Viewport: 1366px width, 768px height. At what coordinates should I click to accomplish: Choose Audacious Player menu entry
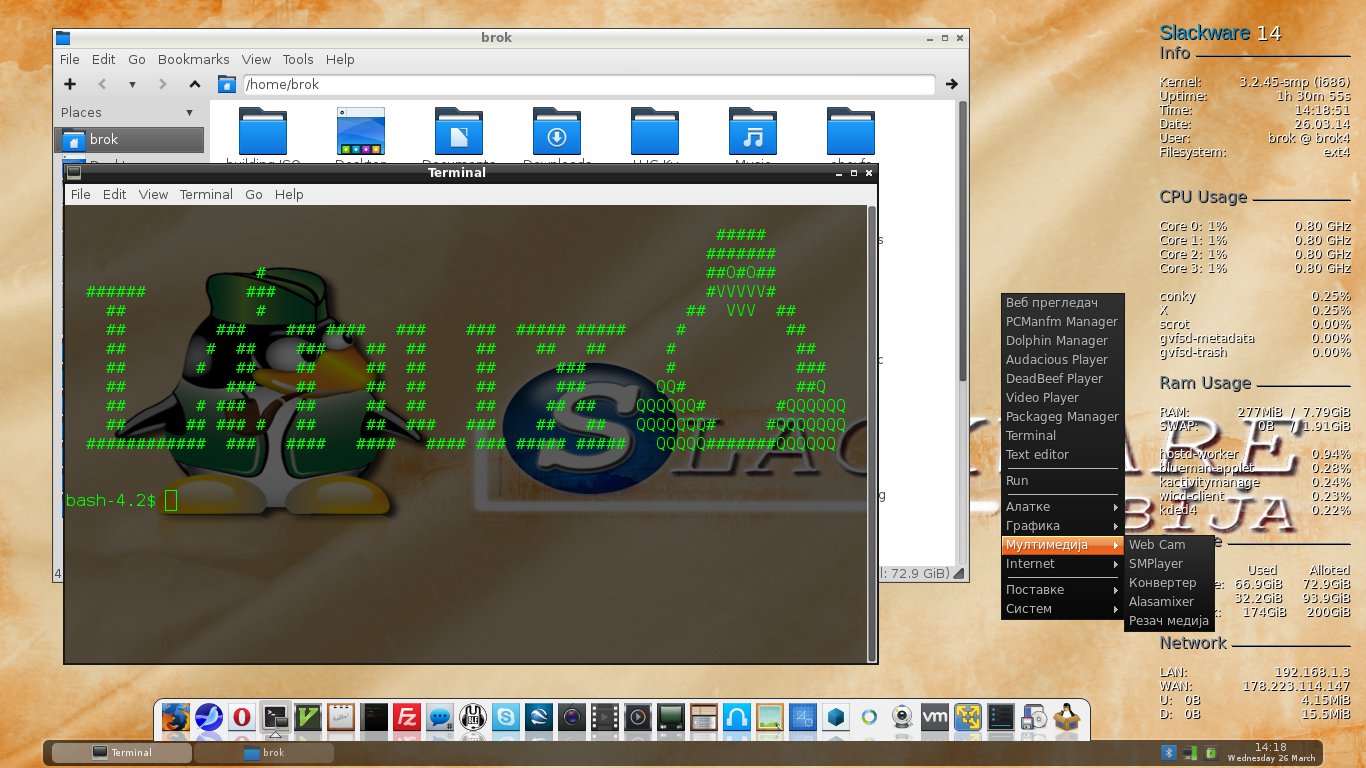(x=1063, y=360)
